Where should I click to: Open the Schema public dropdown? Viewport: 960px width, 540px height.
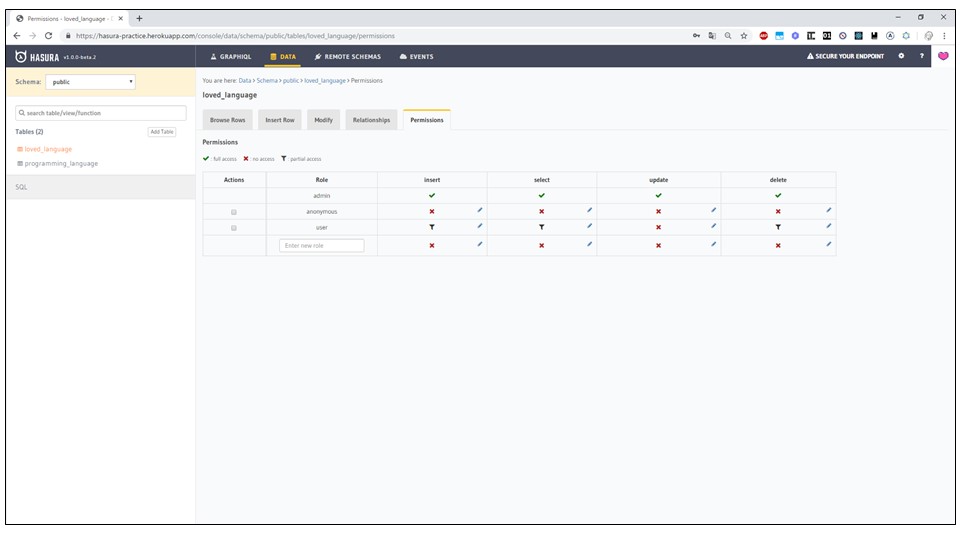point(90,81)
